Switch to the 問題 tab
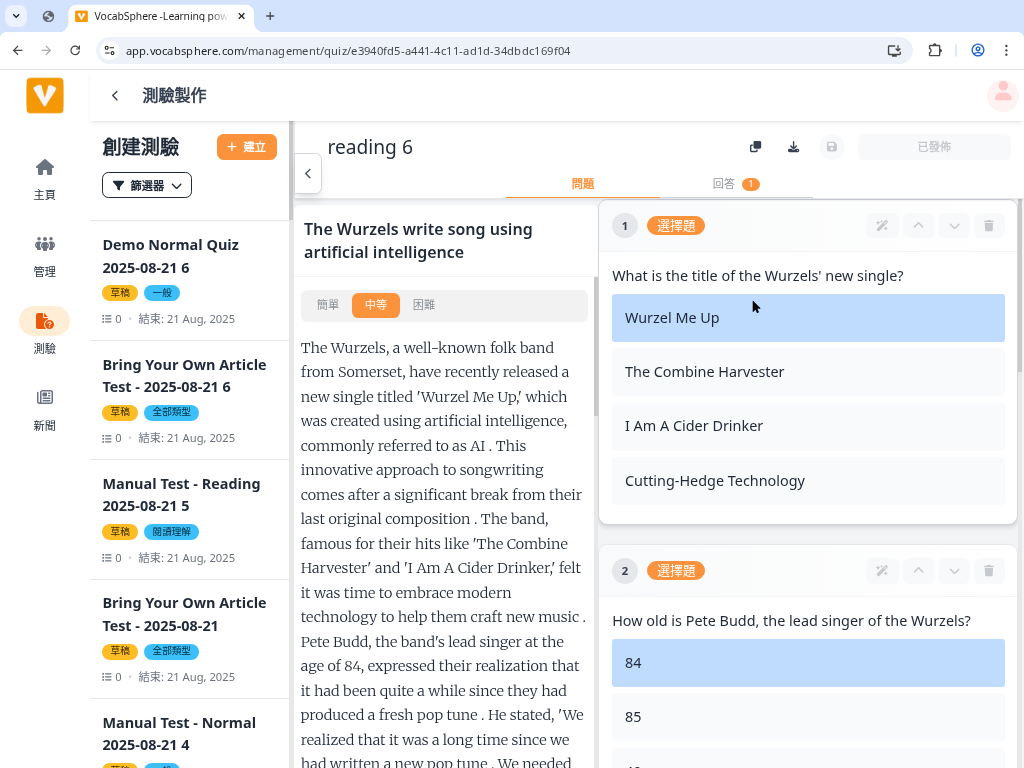The image size is (1024, 768). coord(583,184)
